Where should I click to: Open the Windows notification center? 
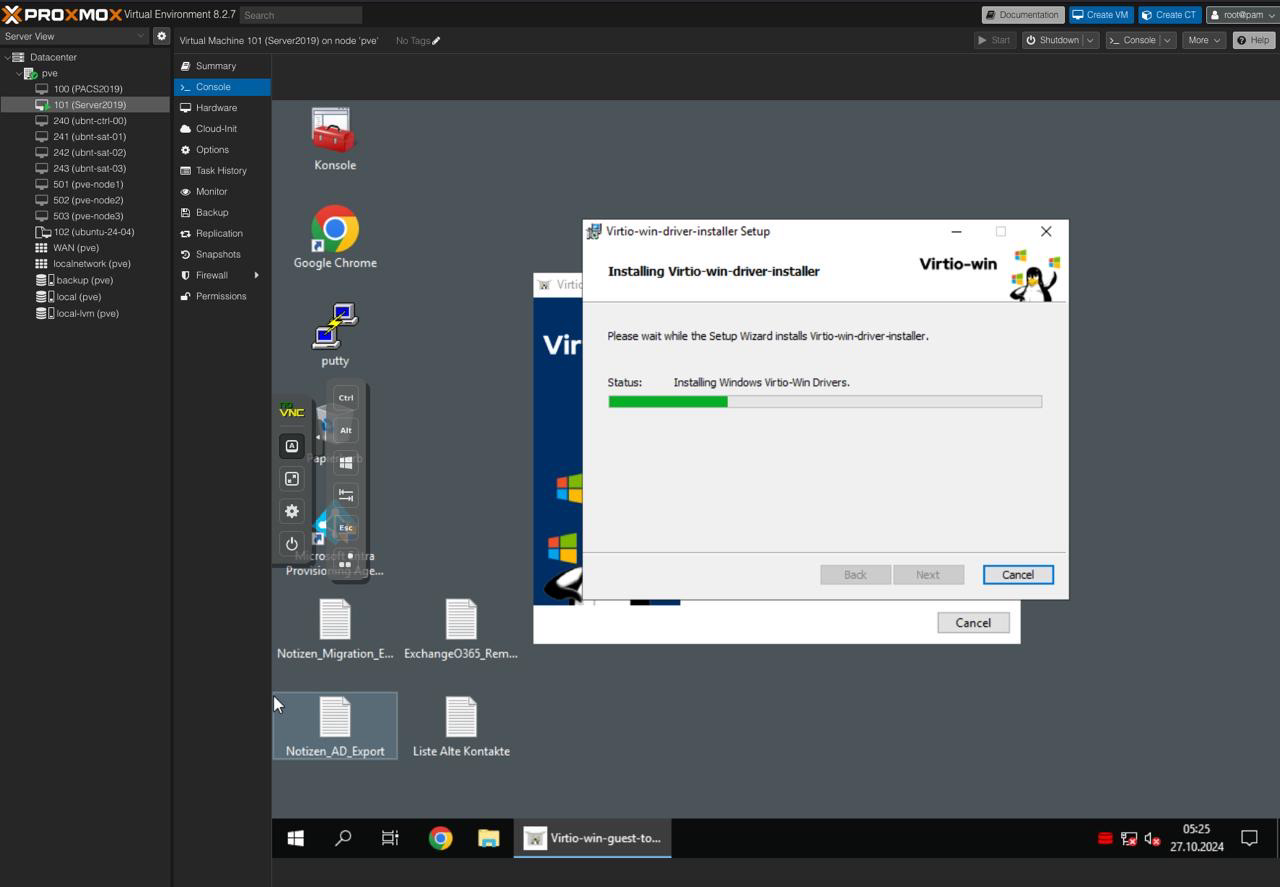pyautogui.click(x=1249, y=838)
